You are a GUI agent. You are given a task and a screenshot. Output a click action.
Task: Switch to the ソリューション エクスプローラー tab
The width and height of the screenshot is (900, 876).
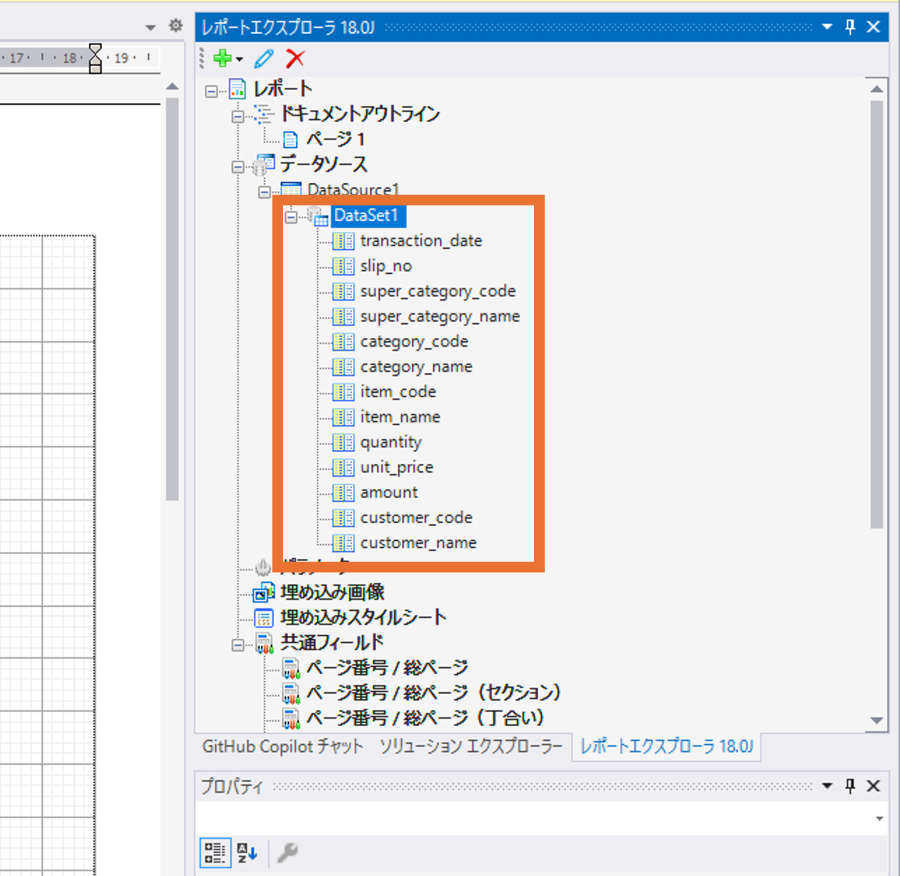[470, 747]
